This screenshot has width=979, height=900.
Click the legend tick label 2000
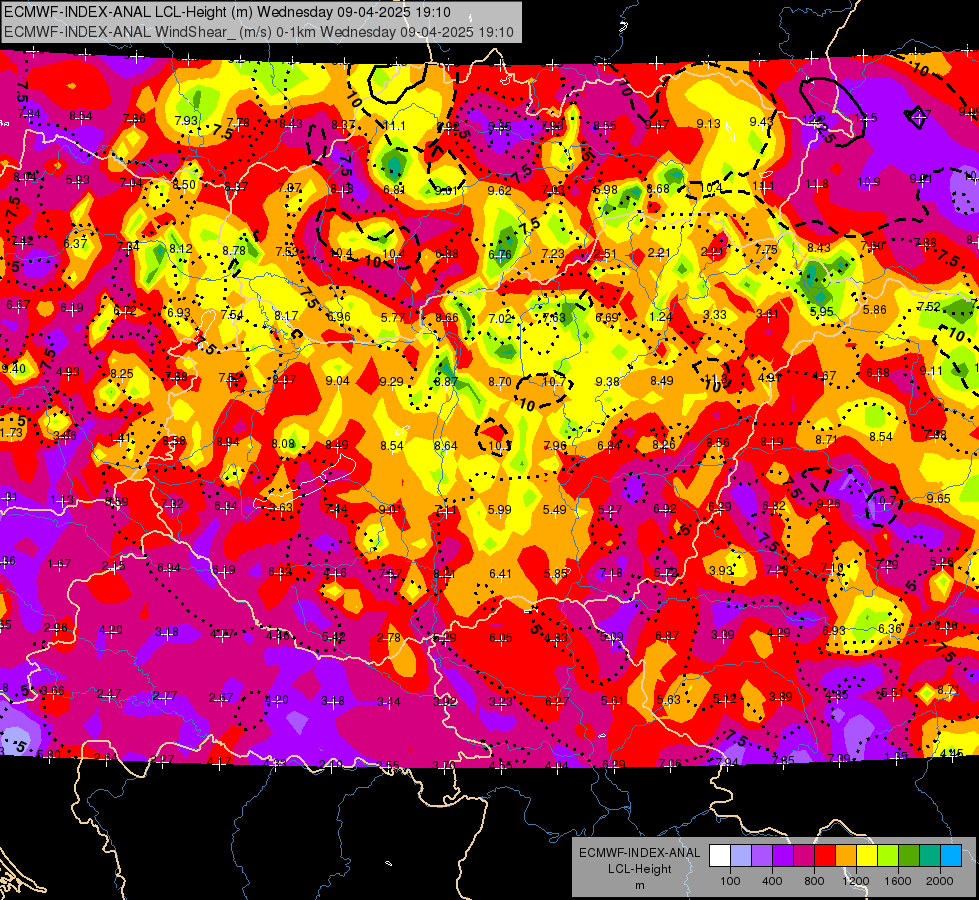(940, 881)
